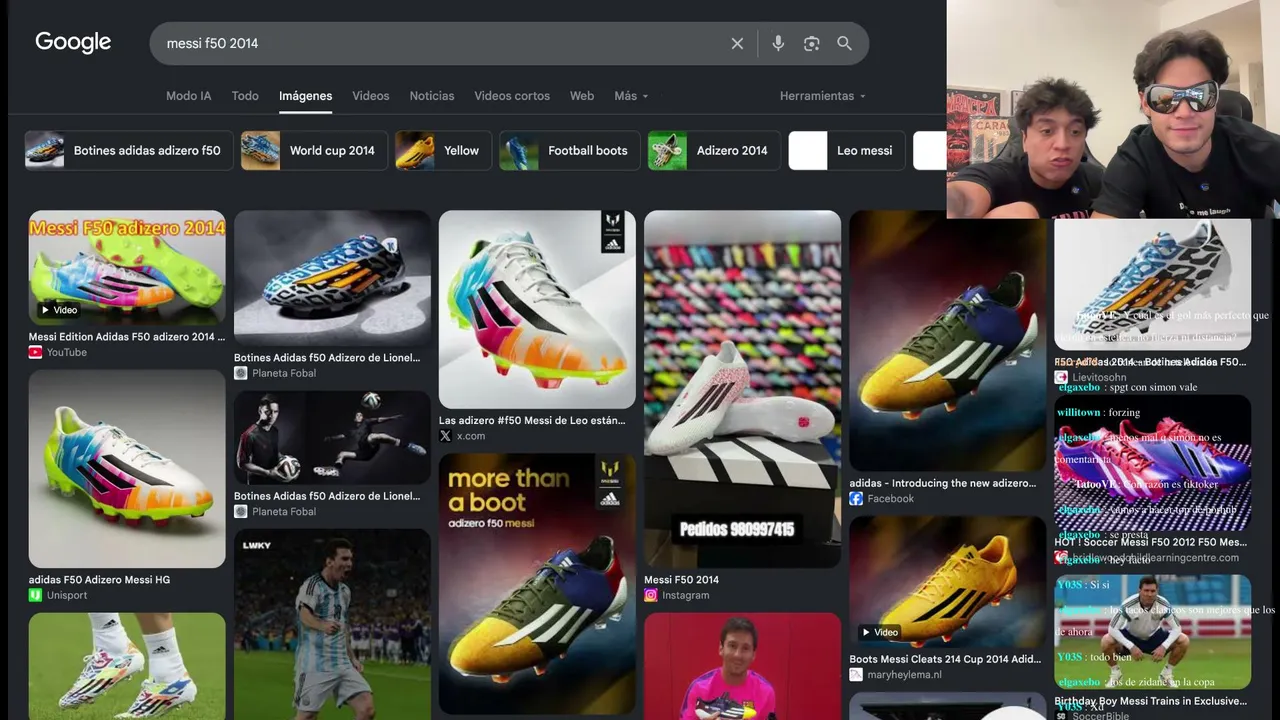Open the Videos tab
The width and height of the screenshot is (1280, 720).
point(371,96)
